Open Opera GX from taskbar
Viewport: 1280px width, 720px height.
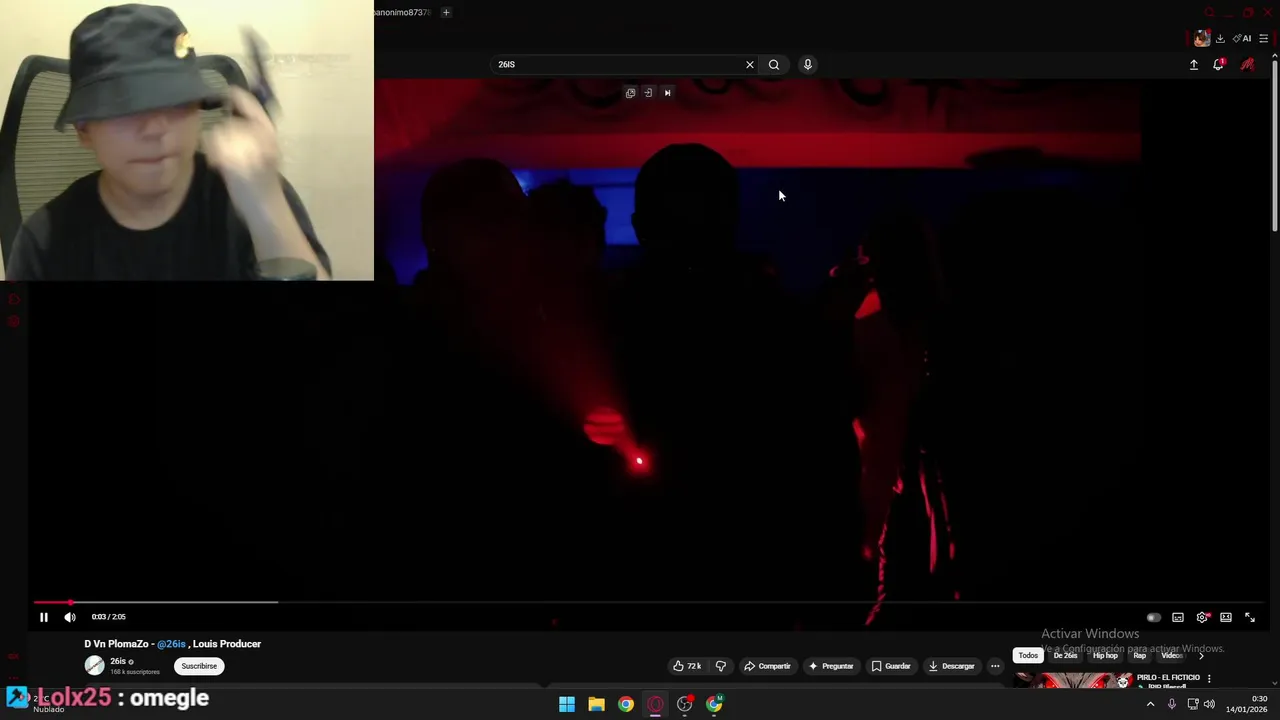coord(655,704)
